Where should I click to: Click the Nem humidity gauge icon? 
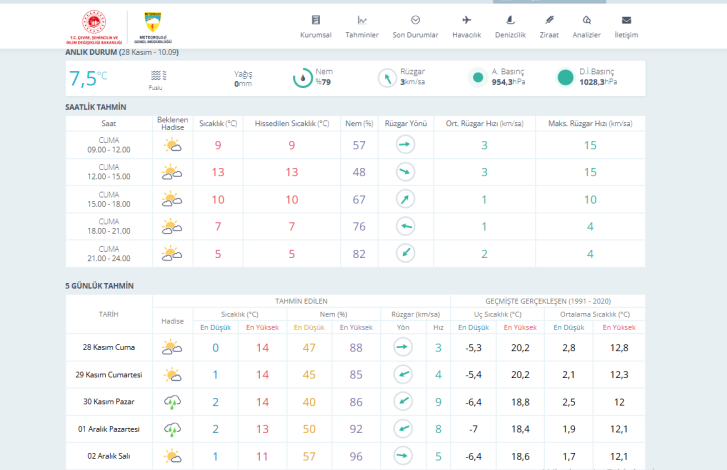coord(301,78)
